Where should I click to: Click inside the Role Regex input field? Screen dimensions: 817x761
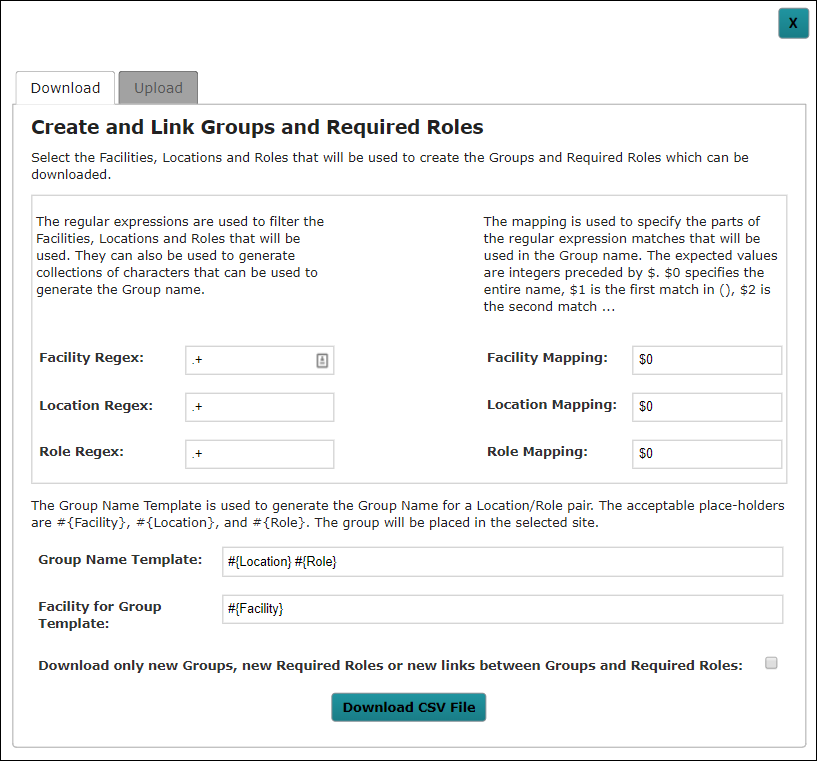coord(259,454)
